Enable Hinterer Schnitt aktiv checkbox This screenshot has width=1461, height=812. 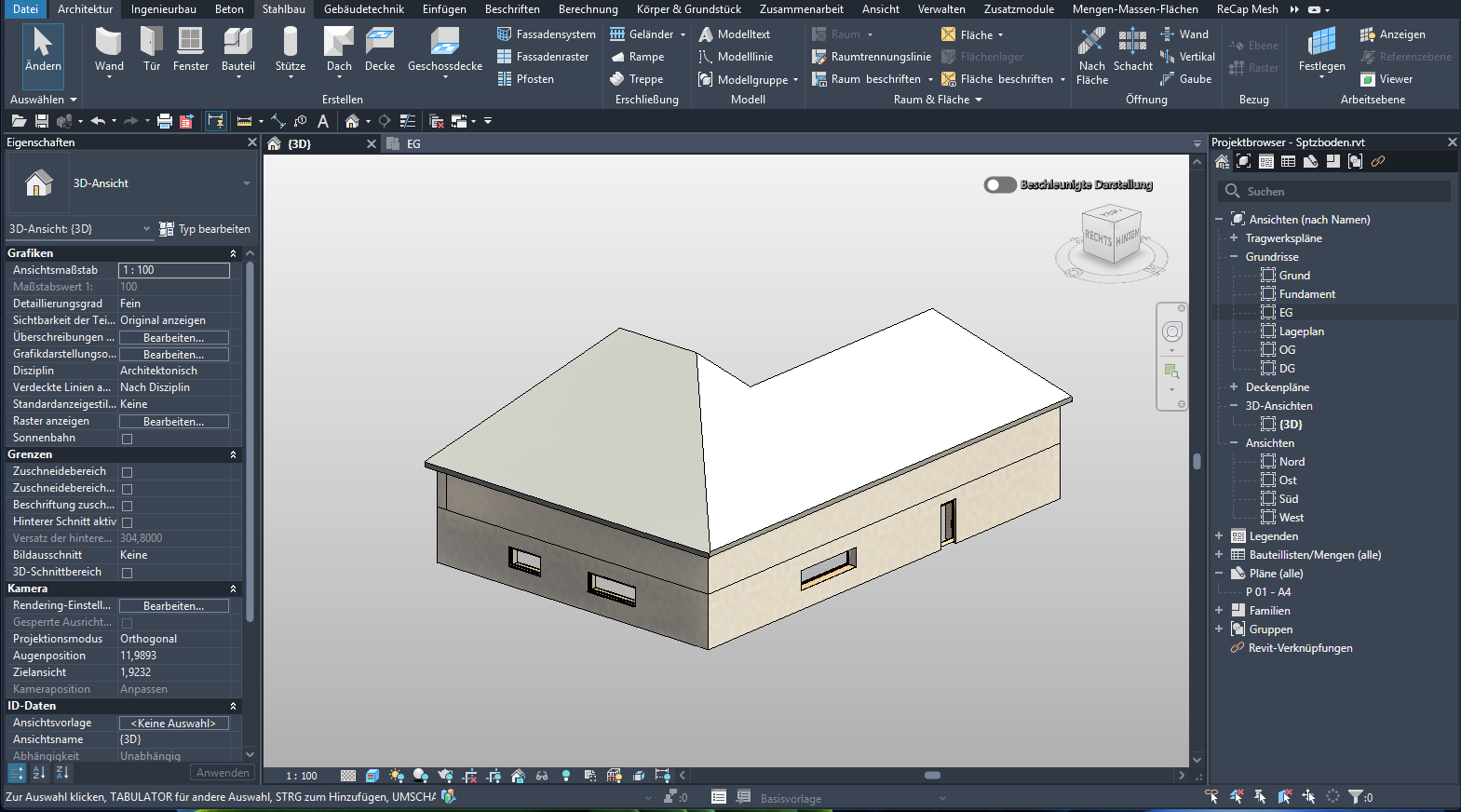click(x=128, y=522)
